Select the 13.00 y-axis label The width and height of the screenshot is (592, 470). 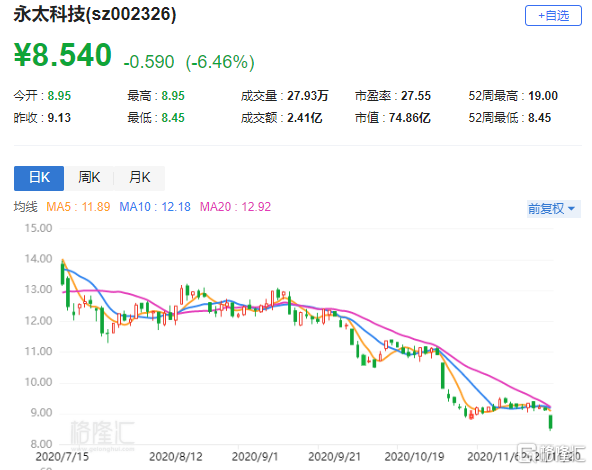pyautogui.click(x=39, y=290)
